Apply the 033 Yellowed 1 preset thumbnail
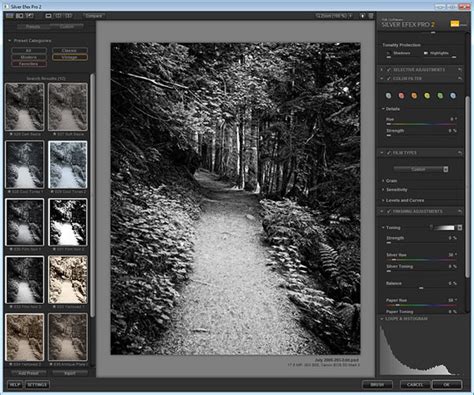474x395 pixels. pos(68,280)
